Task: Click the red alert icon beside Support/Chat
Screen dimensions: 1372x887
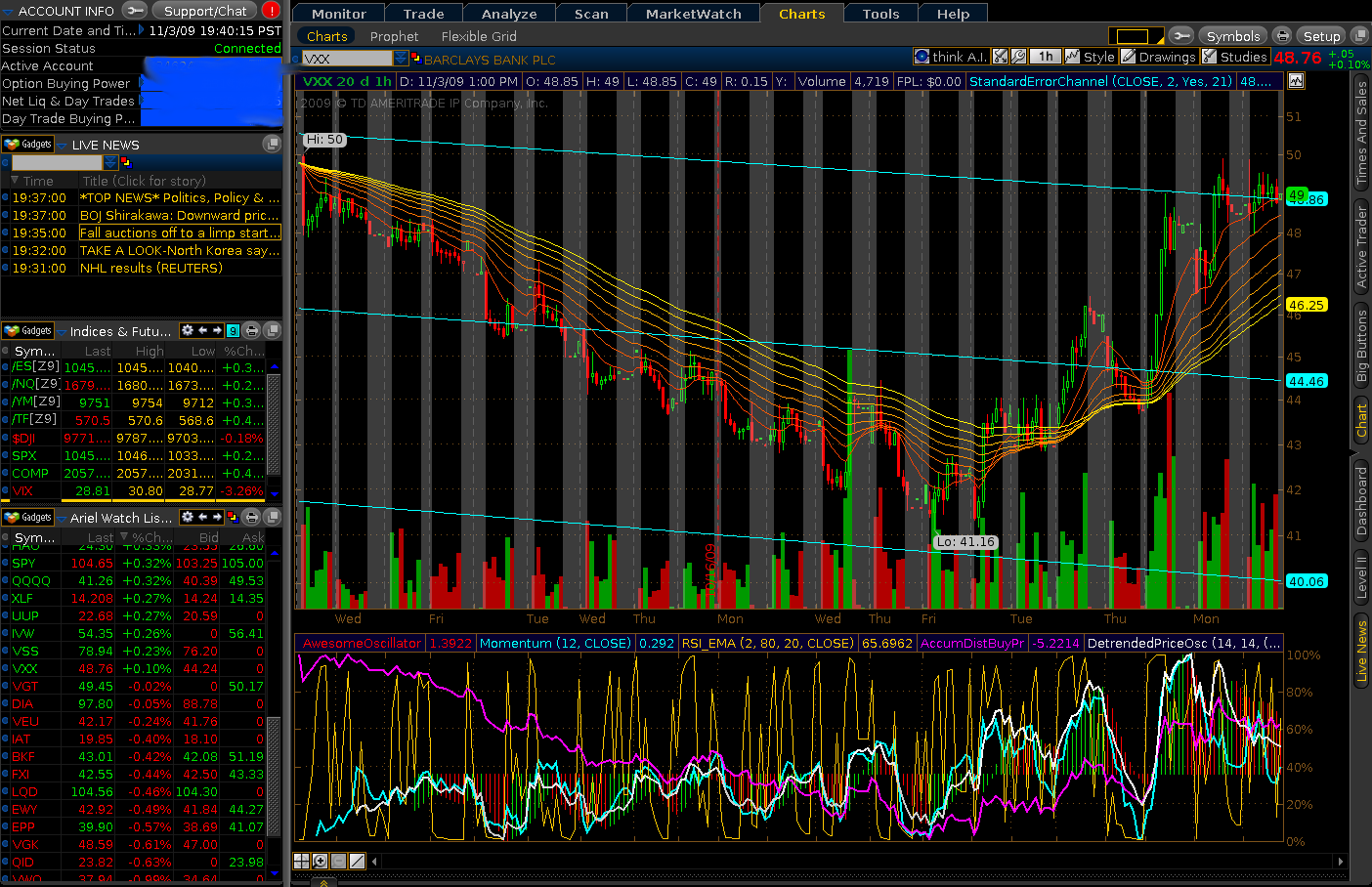Action: (x=271, y=11)
